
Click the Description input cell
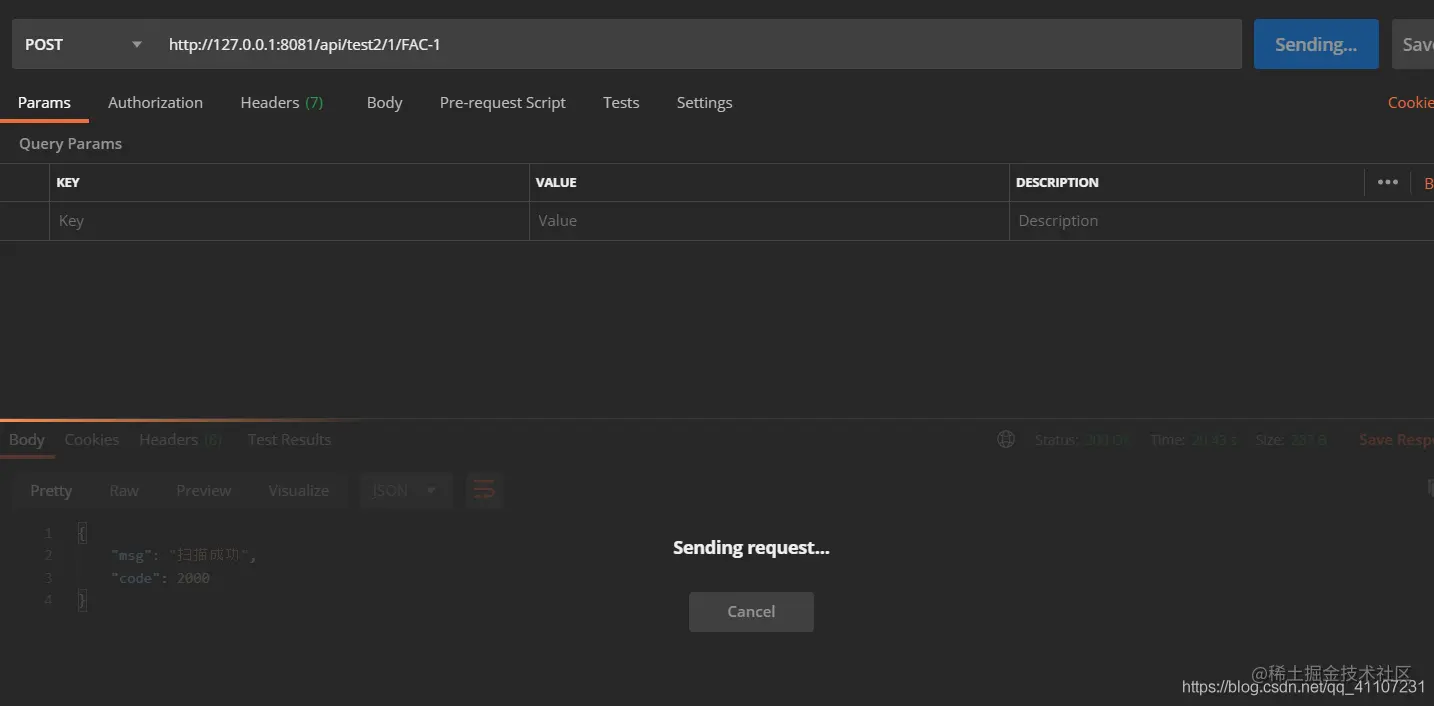tap(1222, 221)
